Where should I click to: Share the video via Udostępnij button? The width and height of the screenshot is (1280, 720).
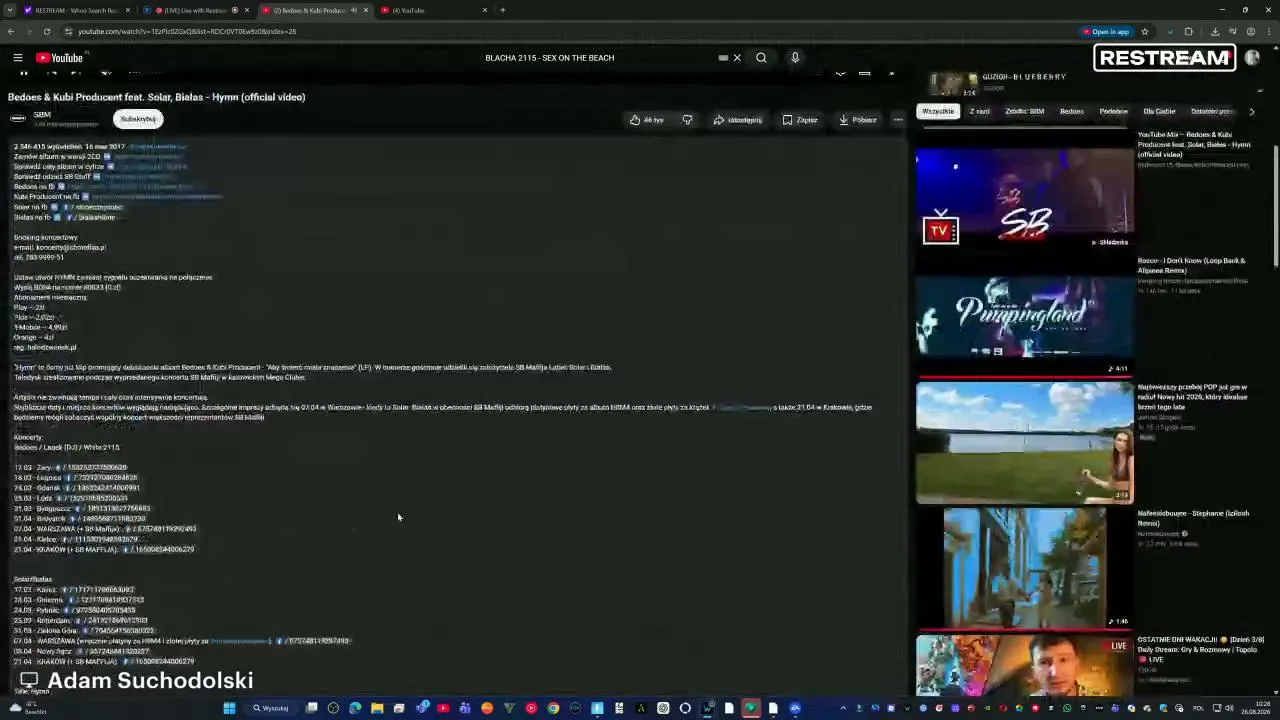[738, 120]
